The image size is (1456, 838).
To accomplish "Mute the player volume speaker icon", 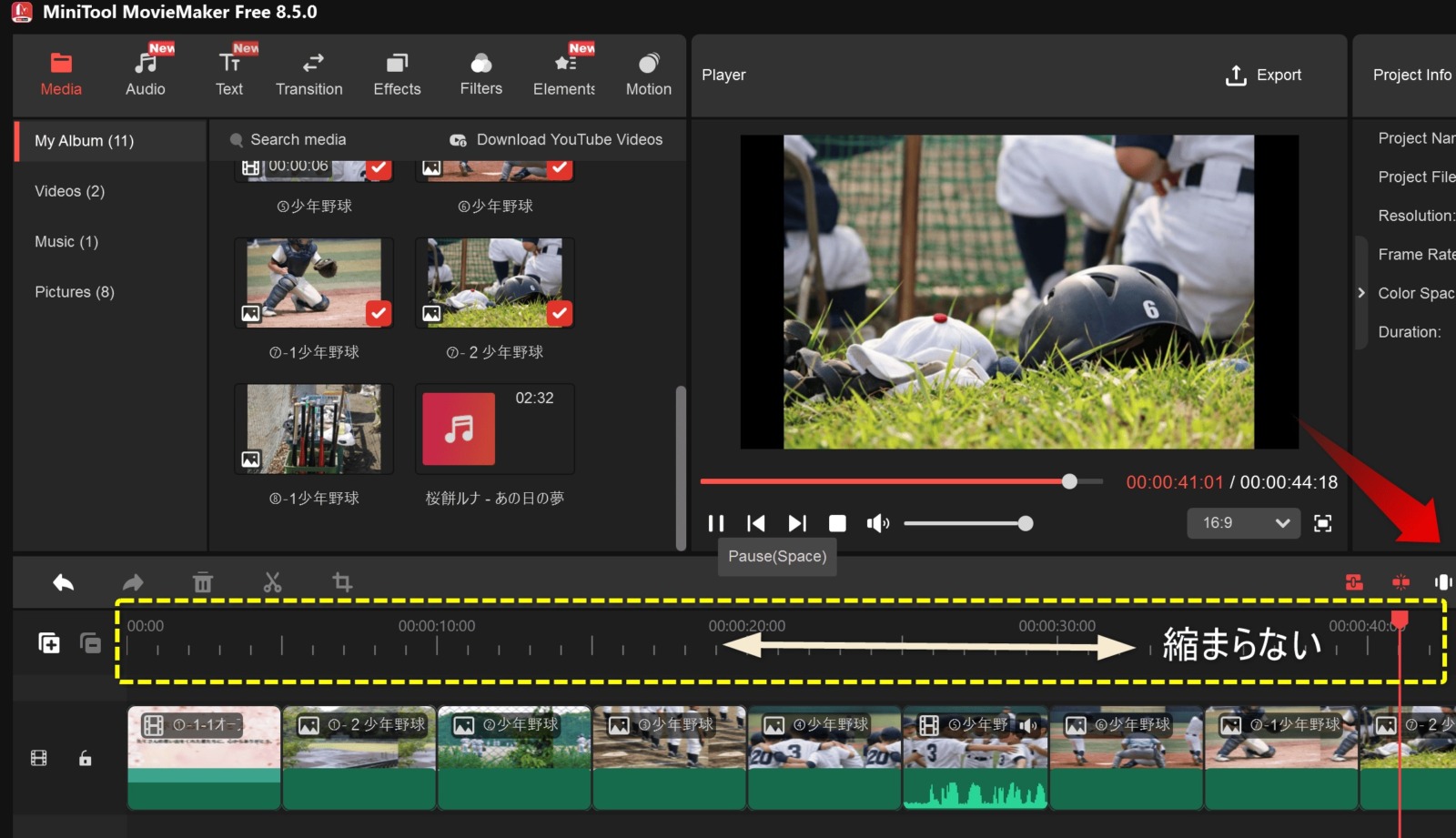I will pyautogui.click(x=877, y=523).
